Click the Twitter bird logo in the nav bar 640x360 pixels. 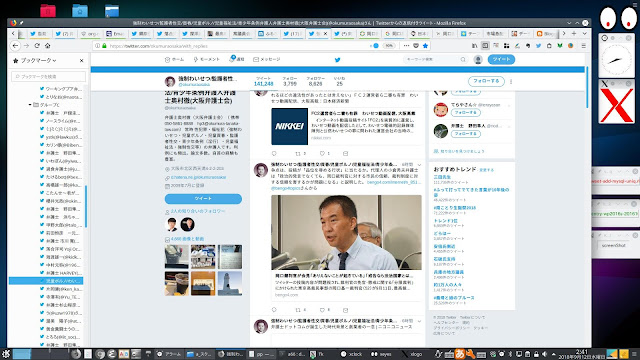(x=338, y=60)
